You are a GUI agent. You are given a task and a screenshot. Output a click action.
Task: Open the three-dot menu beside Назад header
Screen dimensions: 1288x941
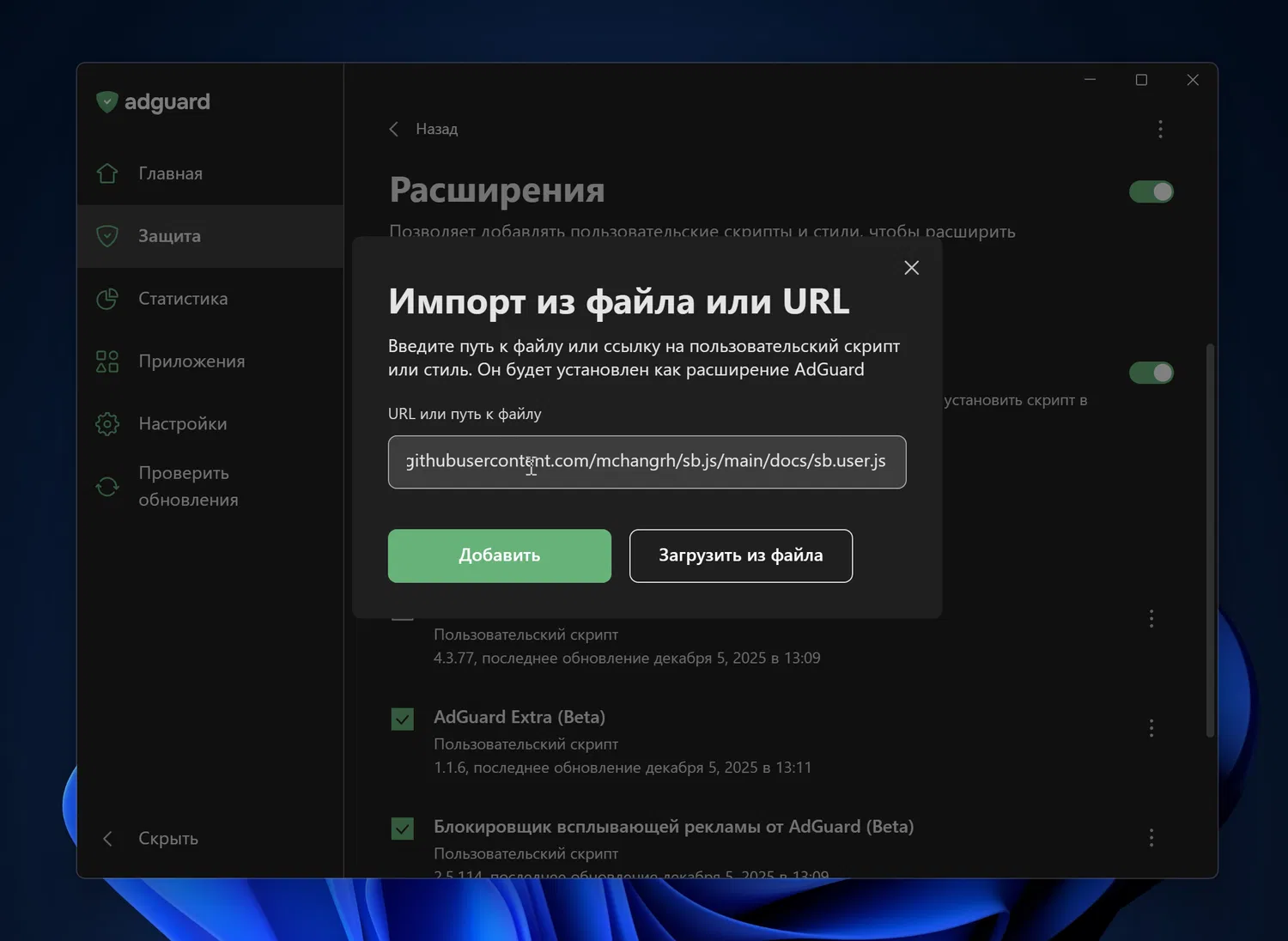(1160, 129)
